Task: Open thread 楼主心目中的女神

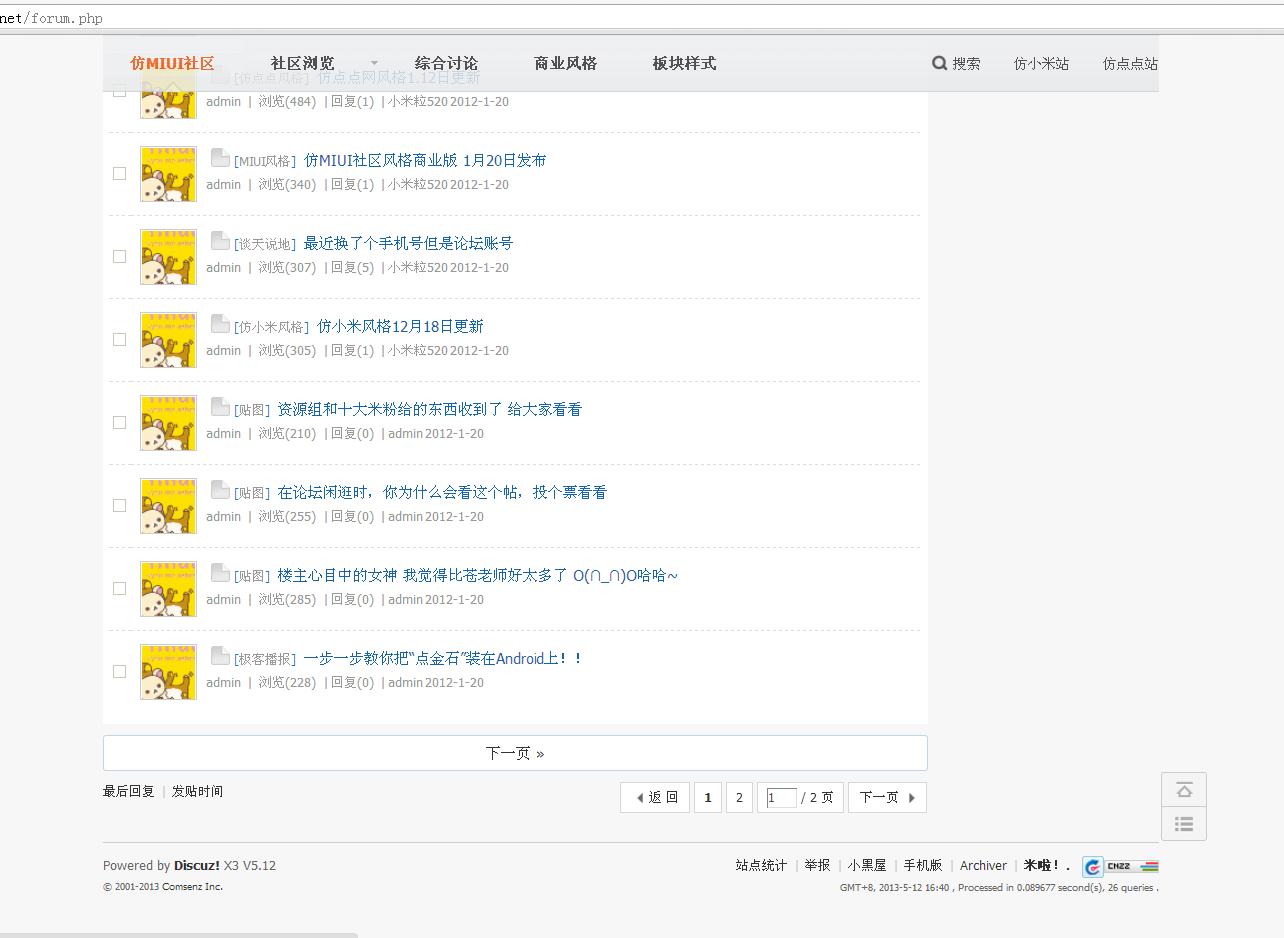Action: (x=477, y=575)
